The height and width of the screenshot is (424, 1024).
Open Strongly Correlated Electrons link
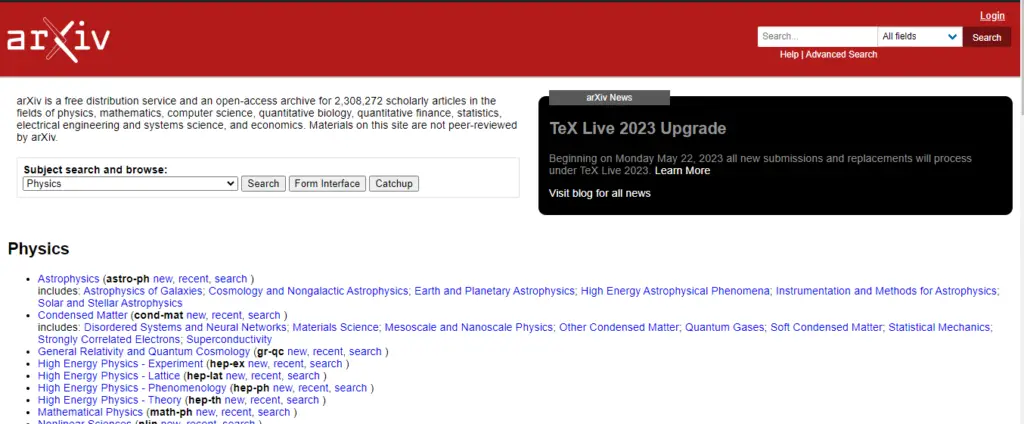[109, 340]
